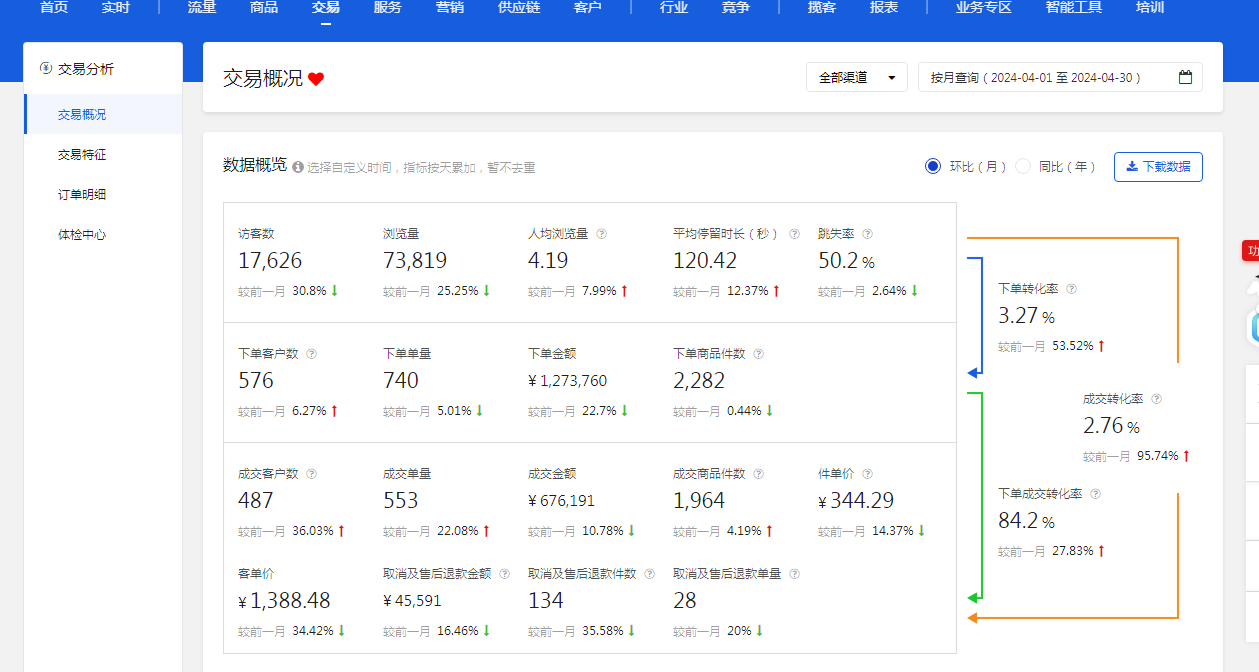Click the red heart favorite icon beside 交易概况
Image resolution: width=1259 pixels, height=672 pixels.
[x=316, y=79]
